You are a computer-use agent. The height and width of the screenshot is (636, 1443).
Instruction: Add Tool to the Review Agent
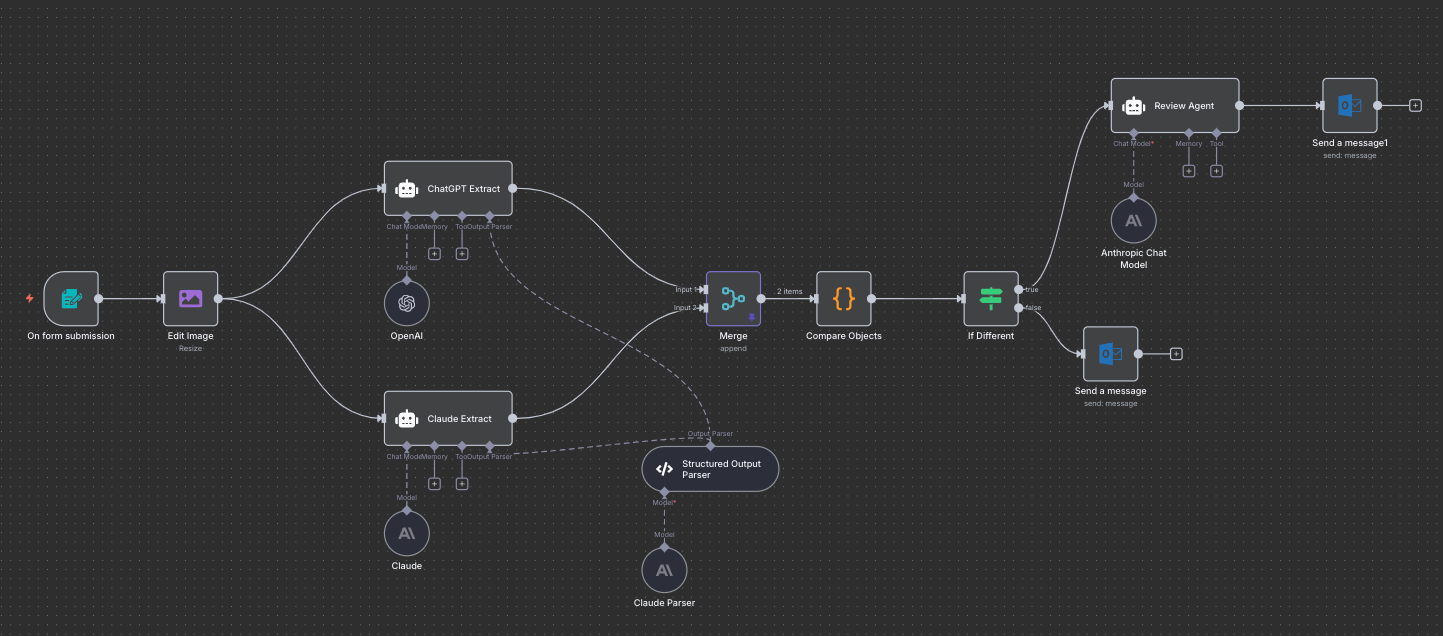click(1216, 171)
